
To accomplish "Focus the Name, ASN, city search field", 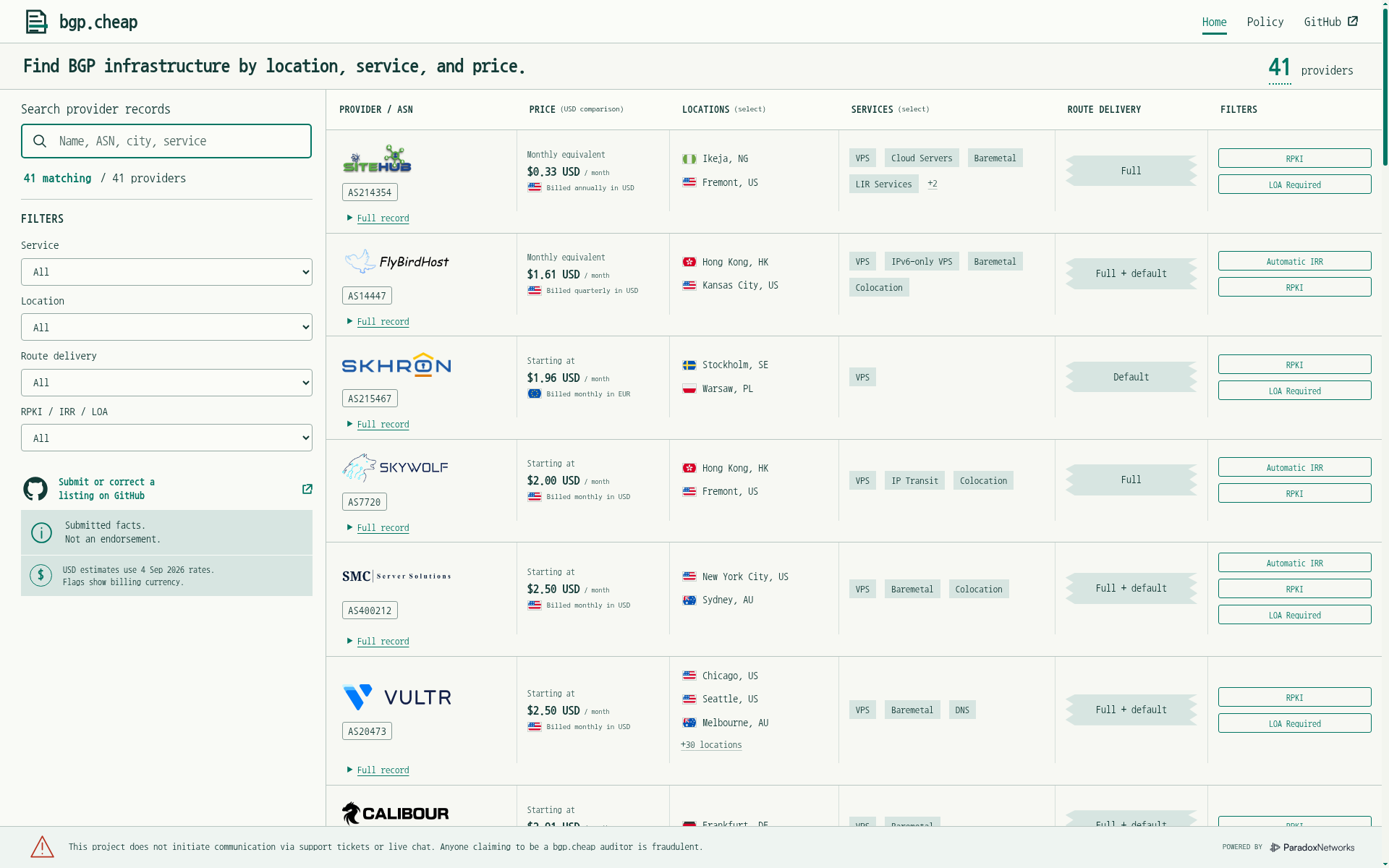I will point(166,141).
